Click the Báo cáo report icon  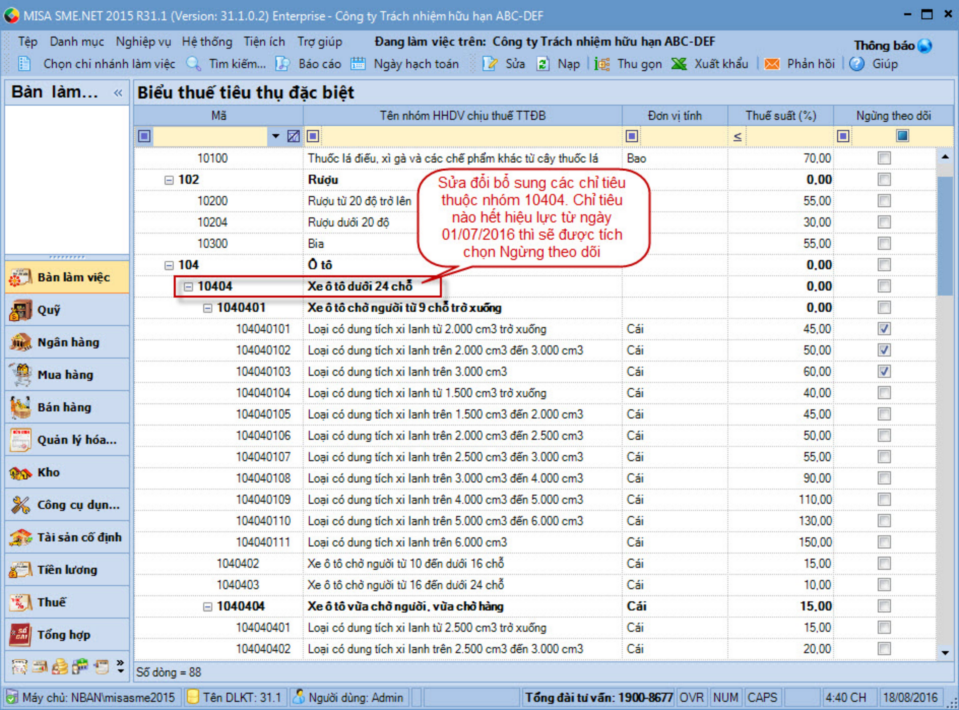(282, 64)
